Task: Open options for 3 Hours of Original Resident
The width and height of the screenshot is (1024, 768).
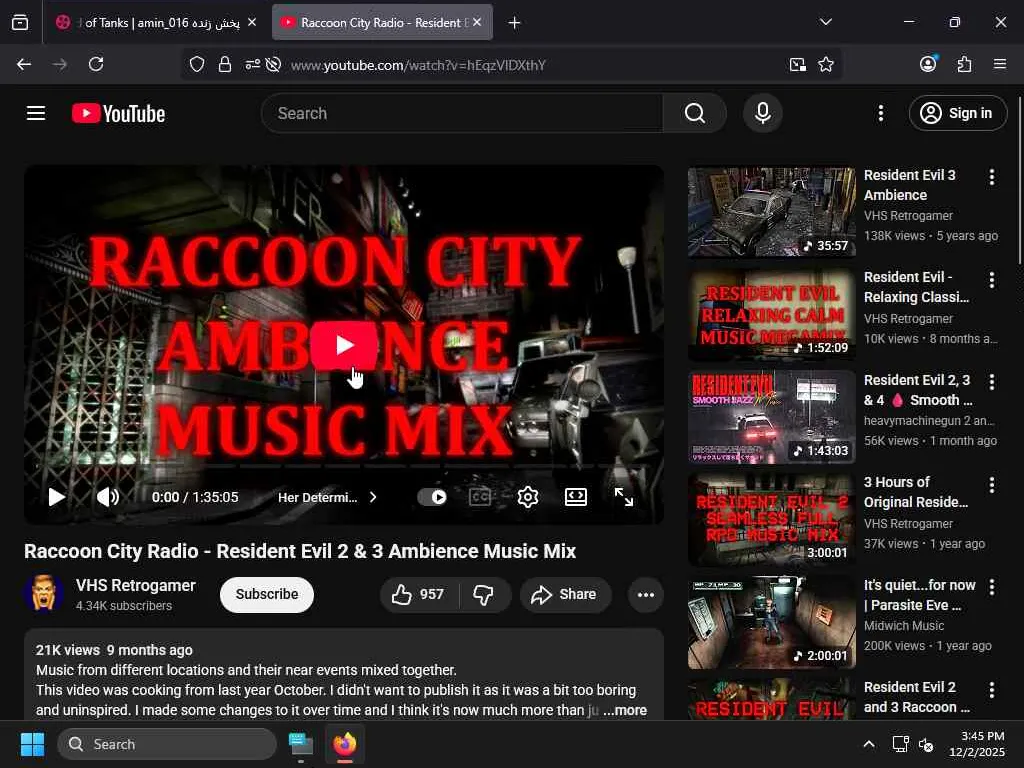Action: [x=991, y=485]
